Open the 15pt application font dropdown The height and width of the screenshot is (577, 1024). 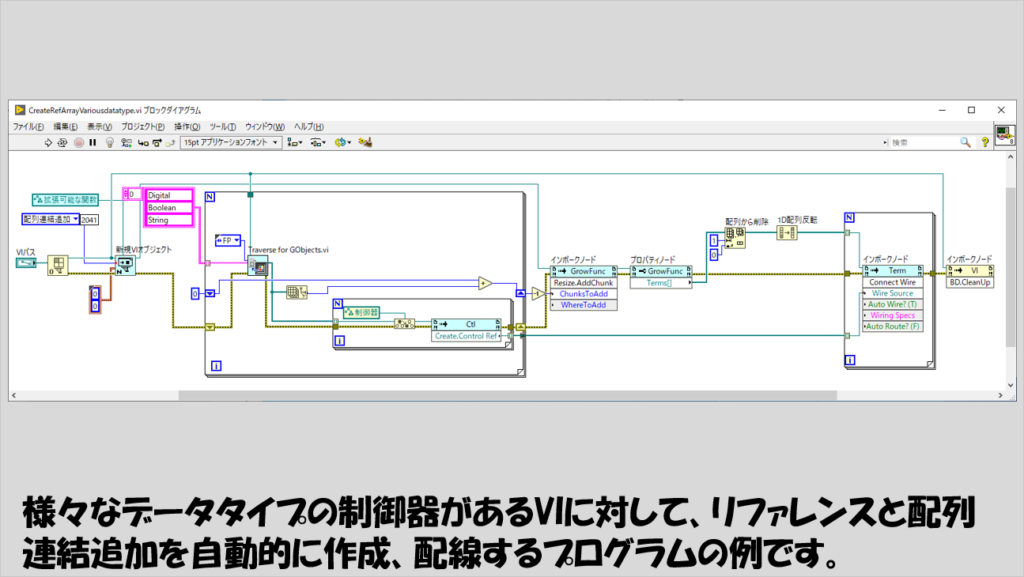[231, 143]
